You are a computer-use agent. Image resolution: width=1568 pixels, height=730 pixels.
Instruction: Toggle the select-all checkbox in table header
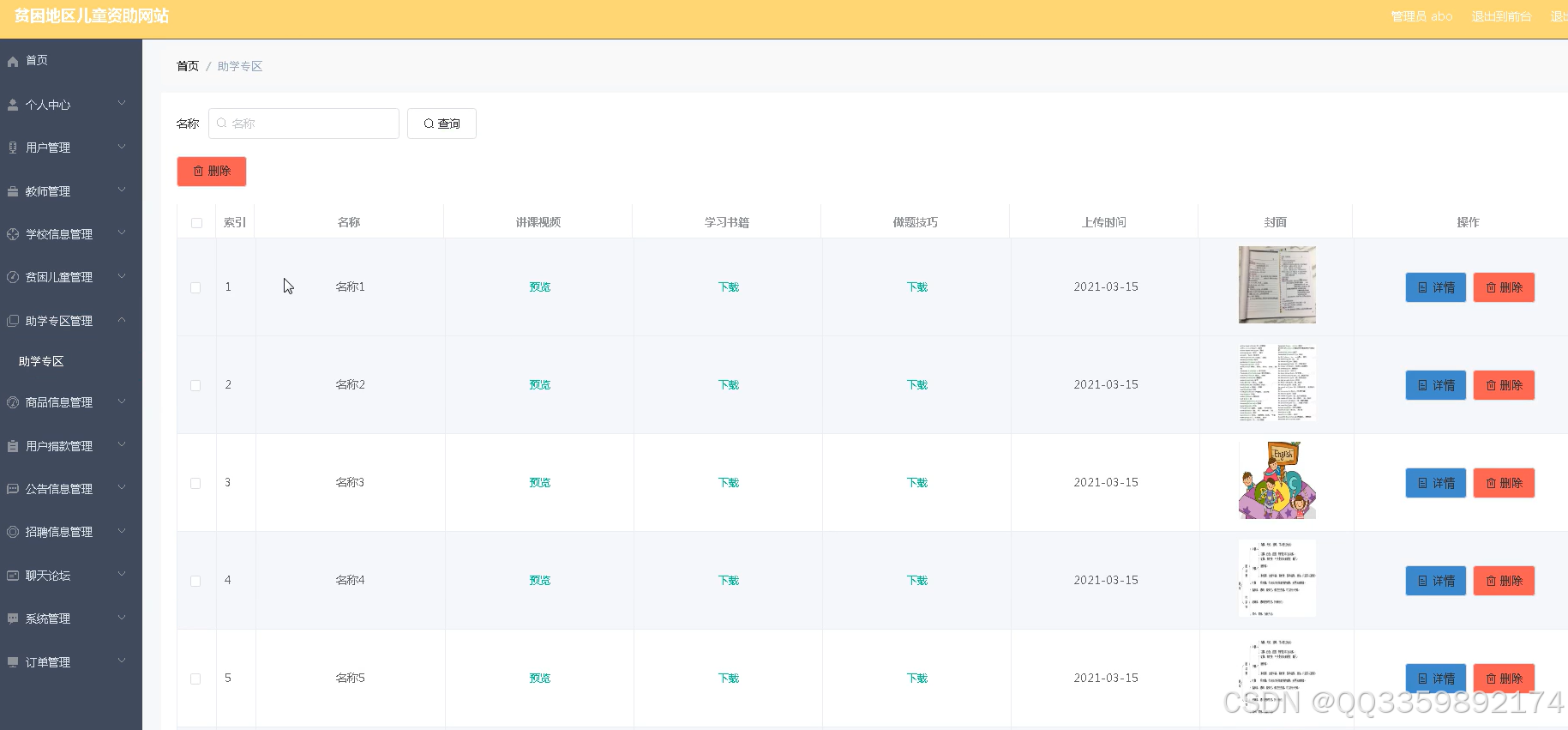196,223
